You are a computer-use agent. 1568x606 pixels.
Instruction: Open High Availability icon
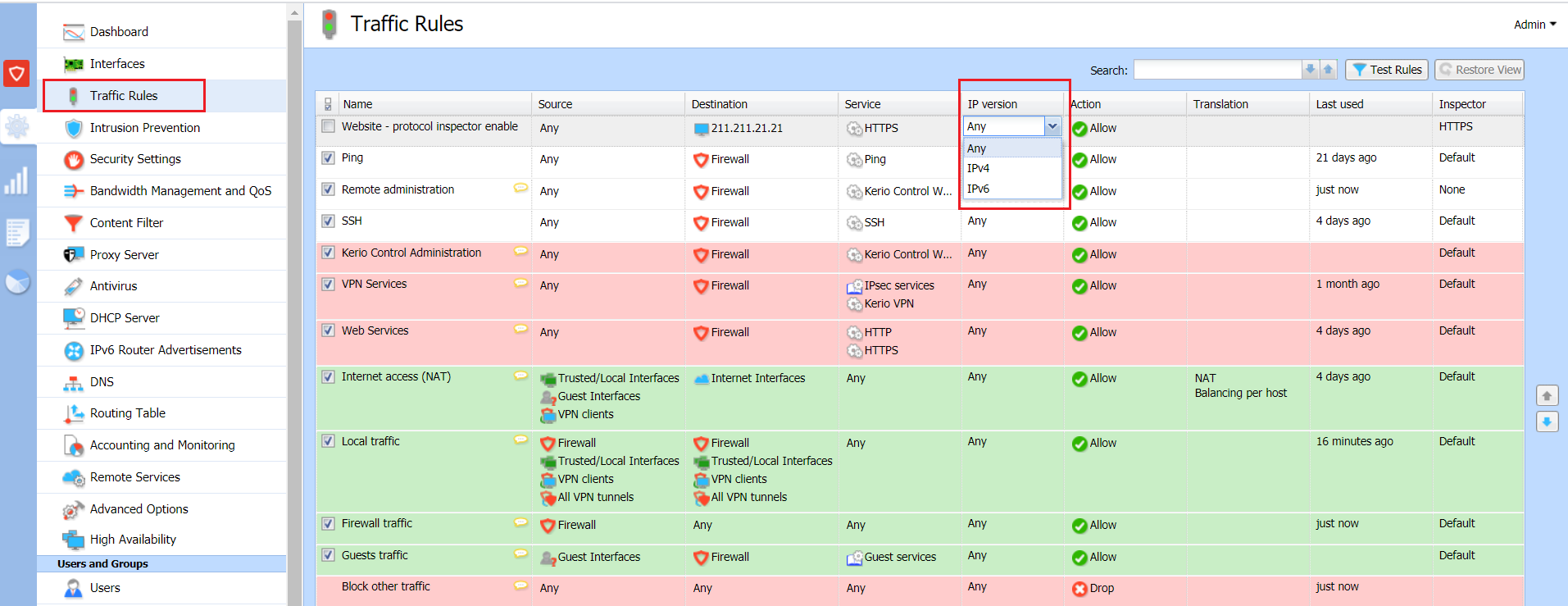74,540
